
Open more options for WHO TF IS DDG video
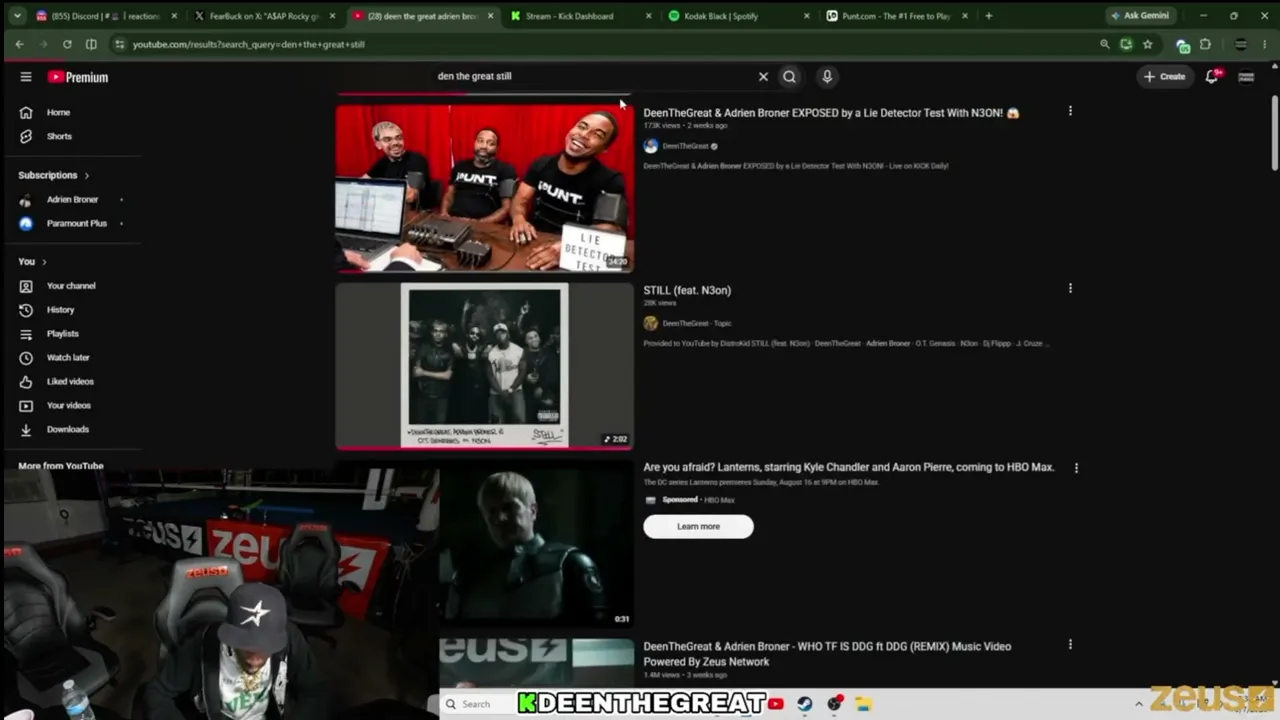[1070, 645]
